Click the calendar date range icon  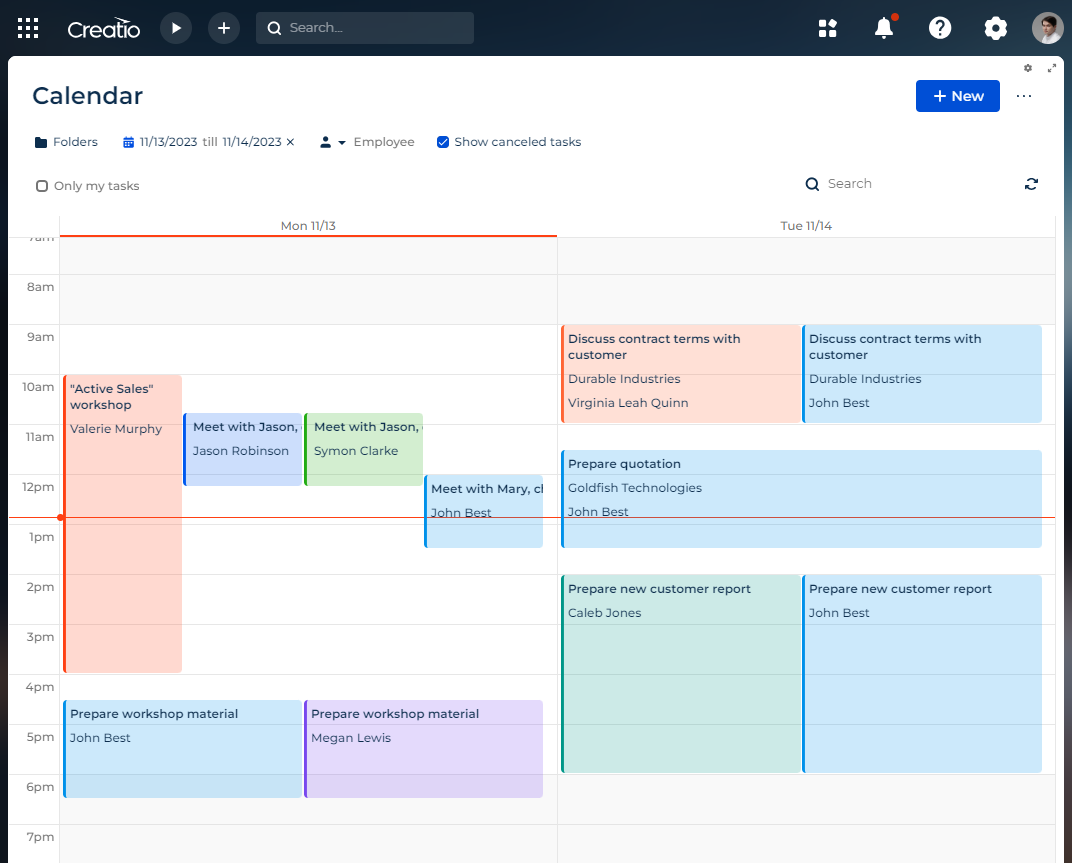(128, 142)
